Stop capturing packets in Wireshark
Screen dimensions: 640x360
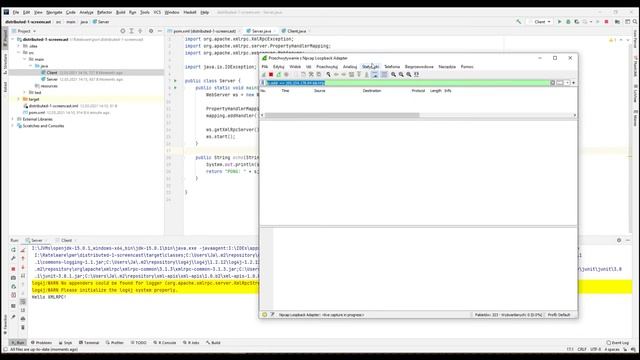click(271, 75)
